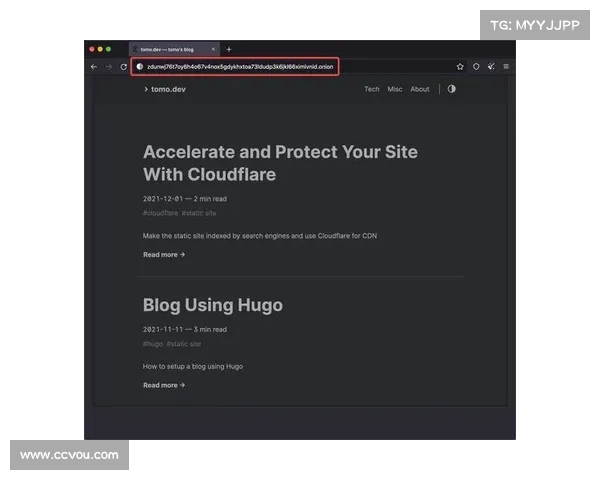The width and height of the screenshot is (600, 480).
Task: Open the security level shield icon
Action: [476, 67]
